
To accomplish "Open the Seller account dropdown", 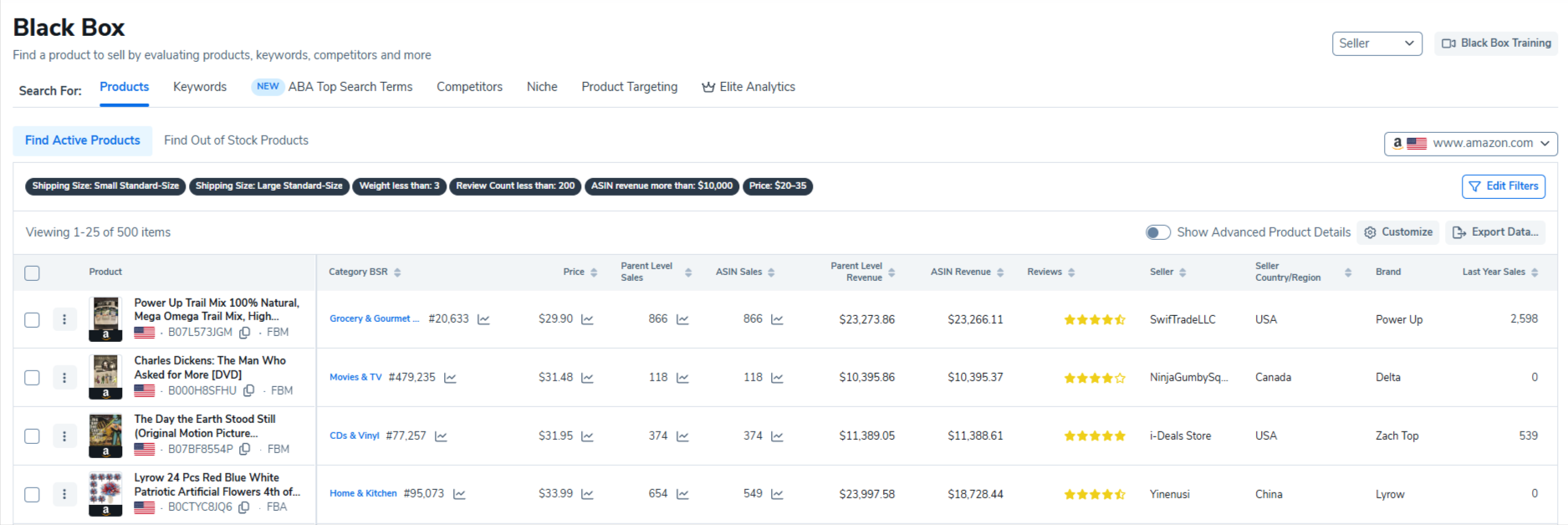I will coord(1376,43).
